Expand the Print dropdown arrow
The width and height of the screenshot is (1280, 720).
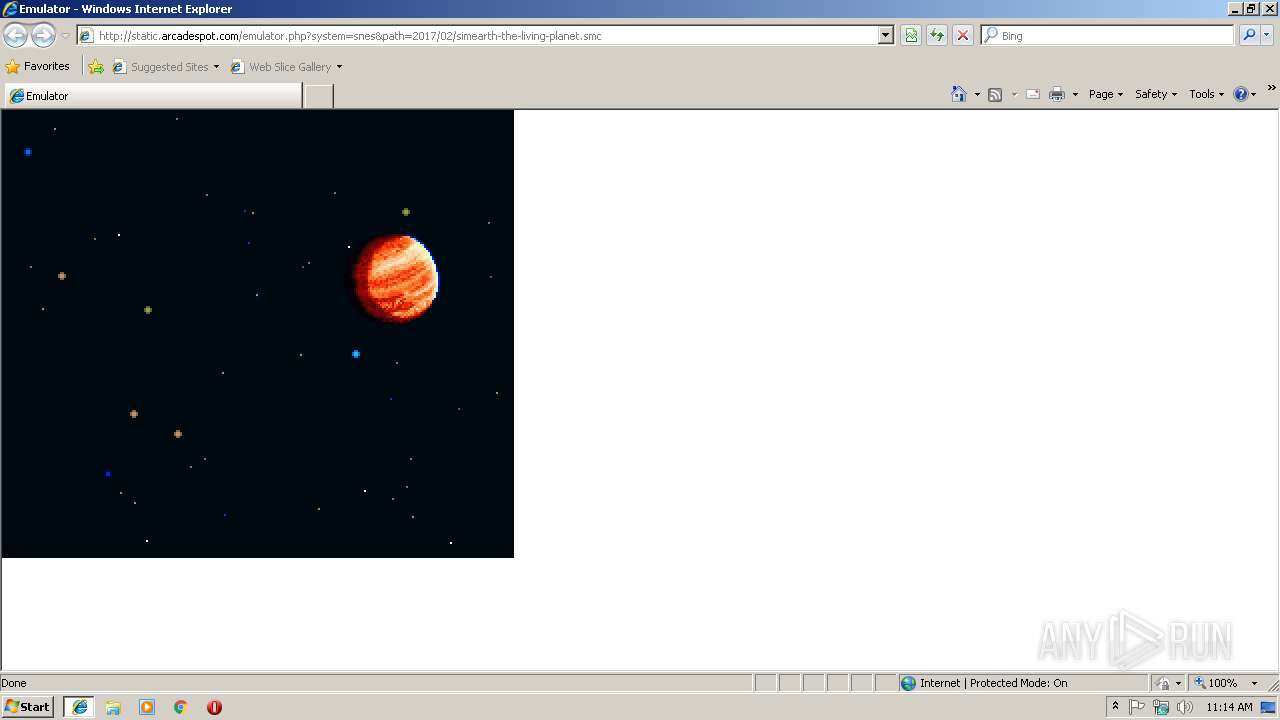pos(1075,94)
